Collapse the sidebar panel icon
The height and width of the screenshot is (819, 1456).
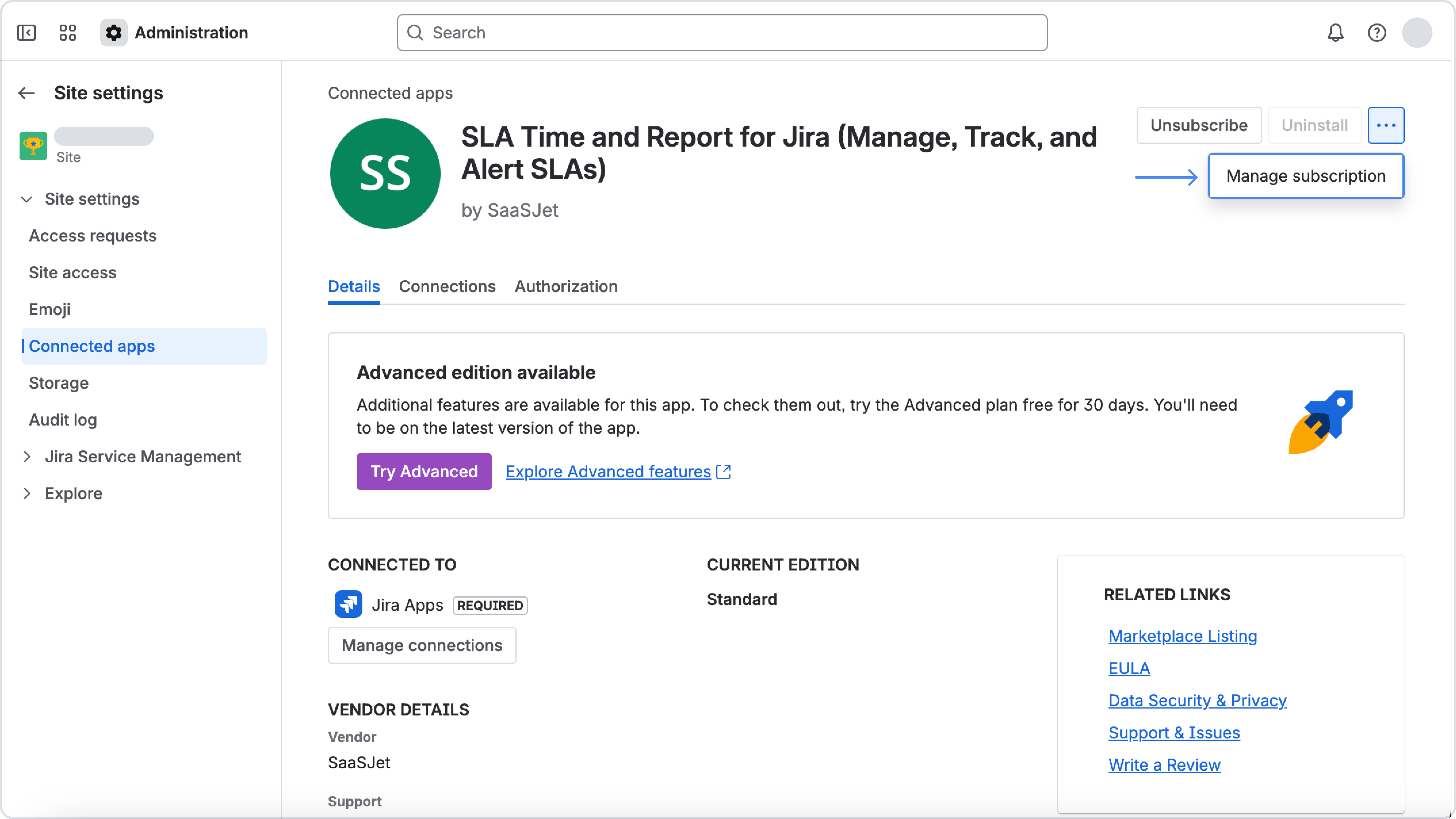point(26,33)
